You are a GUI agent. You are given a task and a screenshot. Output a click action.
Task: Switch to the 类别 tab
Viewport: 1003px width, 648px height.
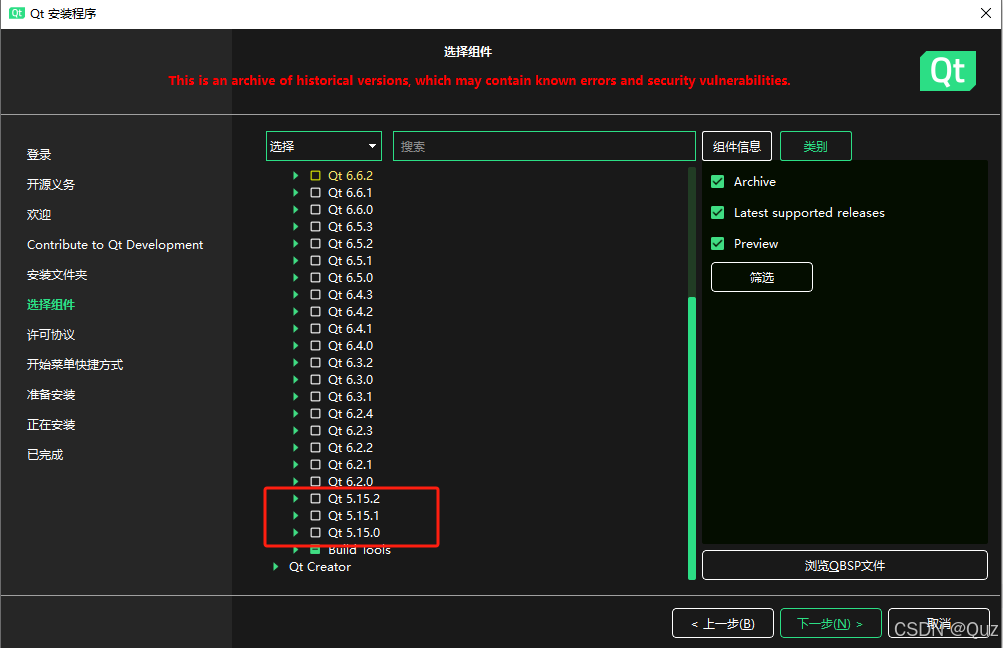coord(816,146)
